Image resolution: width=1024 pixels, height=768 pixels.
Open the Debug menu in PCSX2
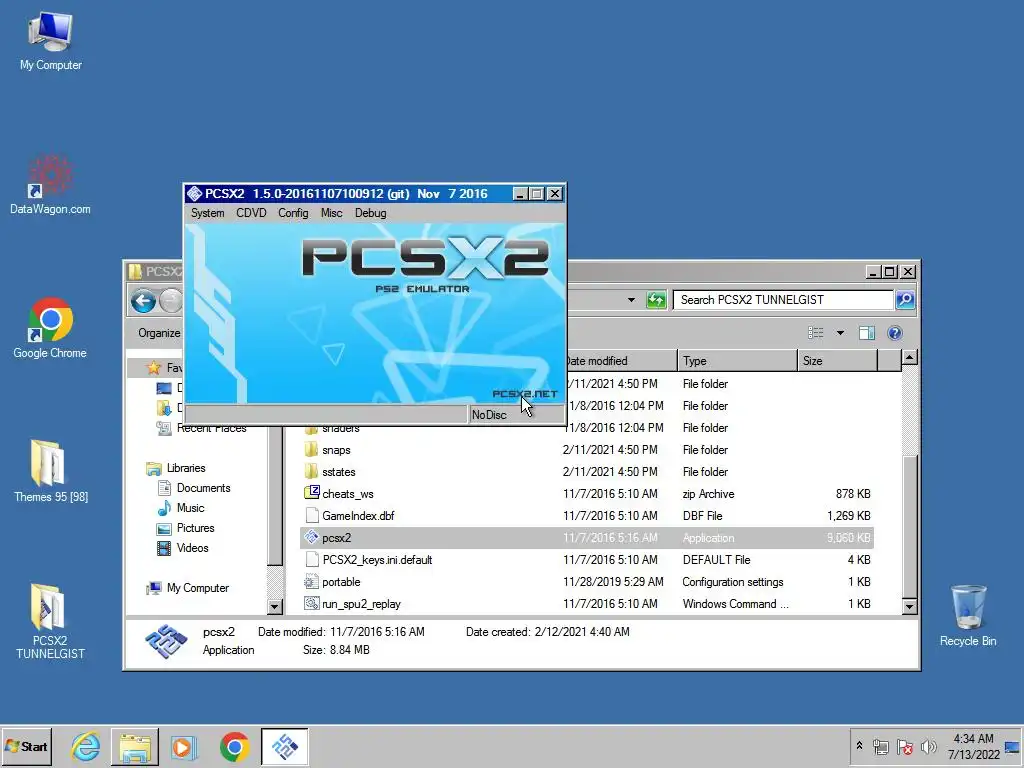coord(370,213)
